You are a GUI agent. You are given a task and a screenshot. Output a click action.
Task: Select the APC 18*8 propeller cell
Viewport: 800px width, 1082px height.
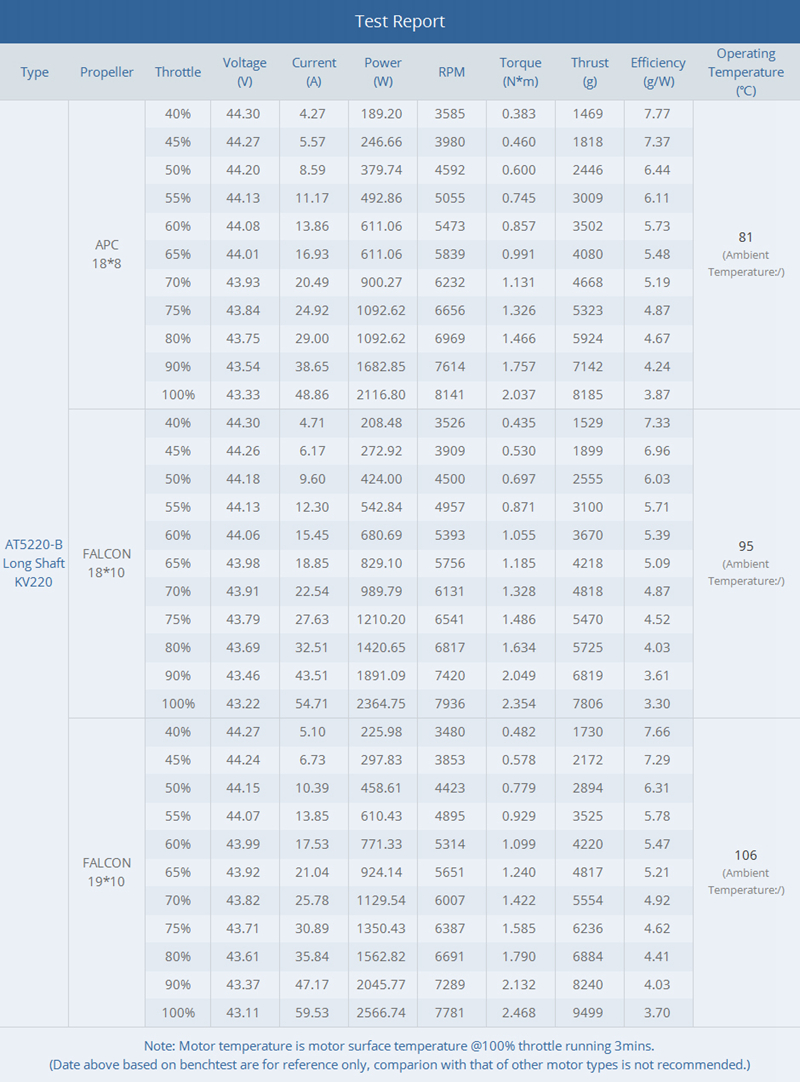[x=107, y=254]
